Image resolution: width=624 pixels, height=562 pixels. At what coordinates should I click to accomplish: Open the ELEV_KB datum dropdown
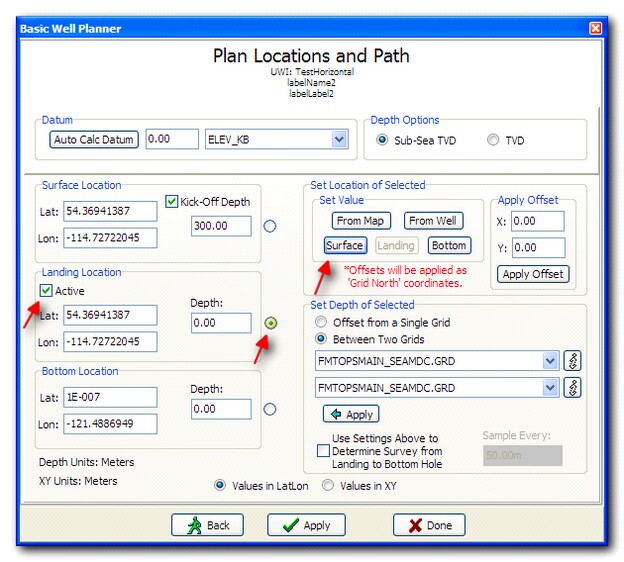(339, 139)
